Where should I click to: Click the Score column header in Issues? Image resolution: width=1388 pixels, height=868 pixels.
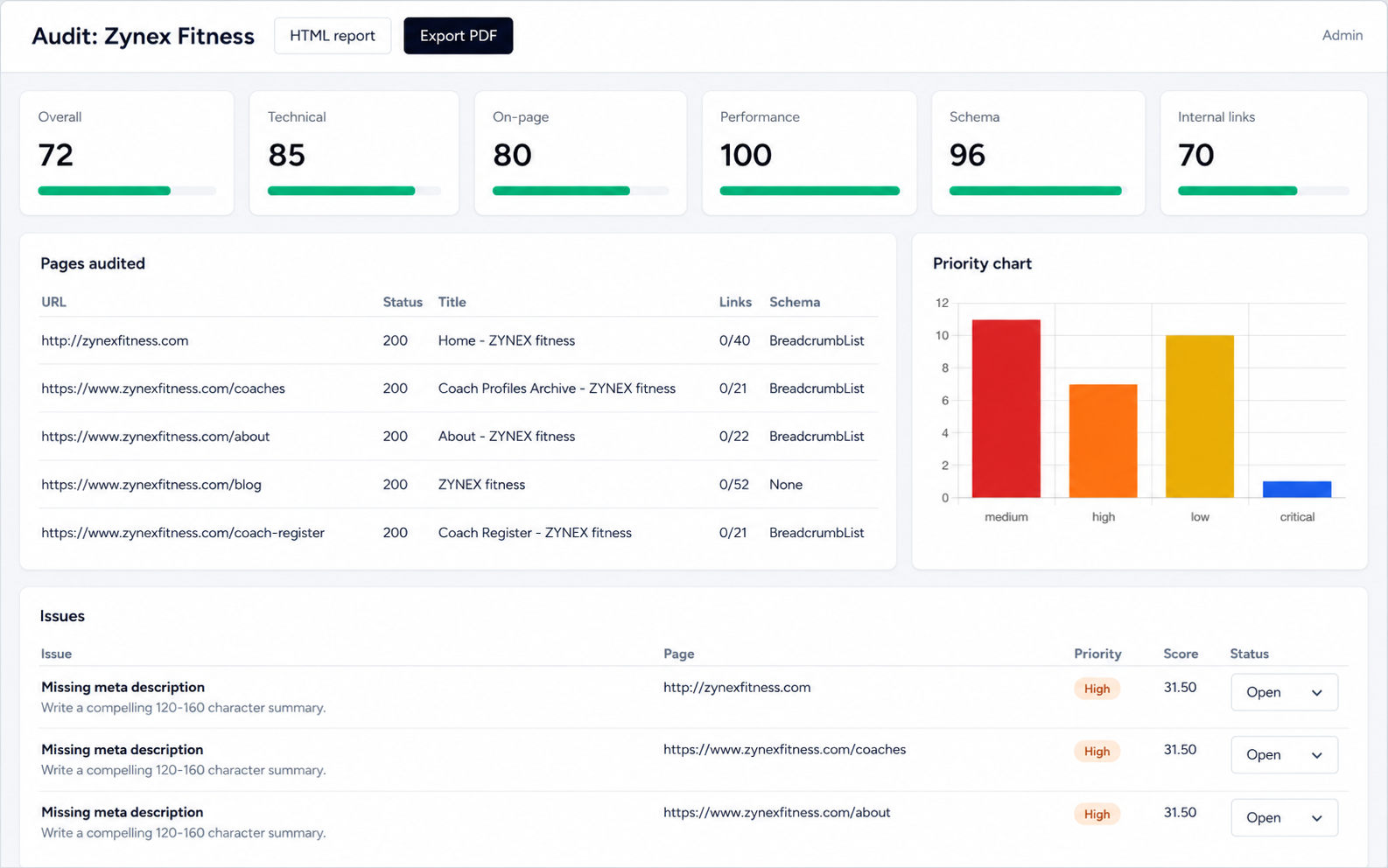click(1181, 654)
